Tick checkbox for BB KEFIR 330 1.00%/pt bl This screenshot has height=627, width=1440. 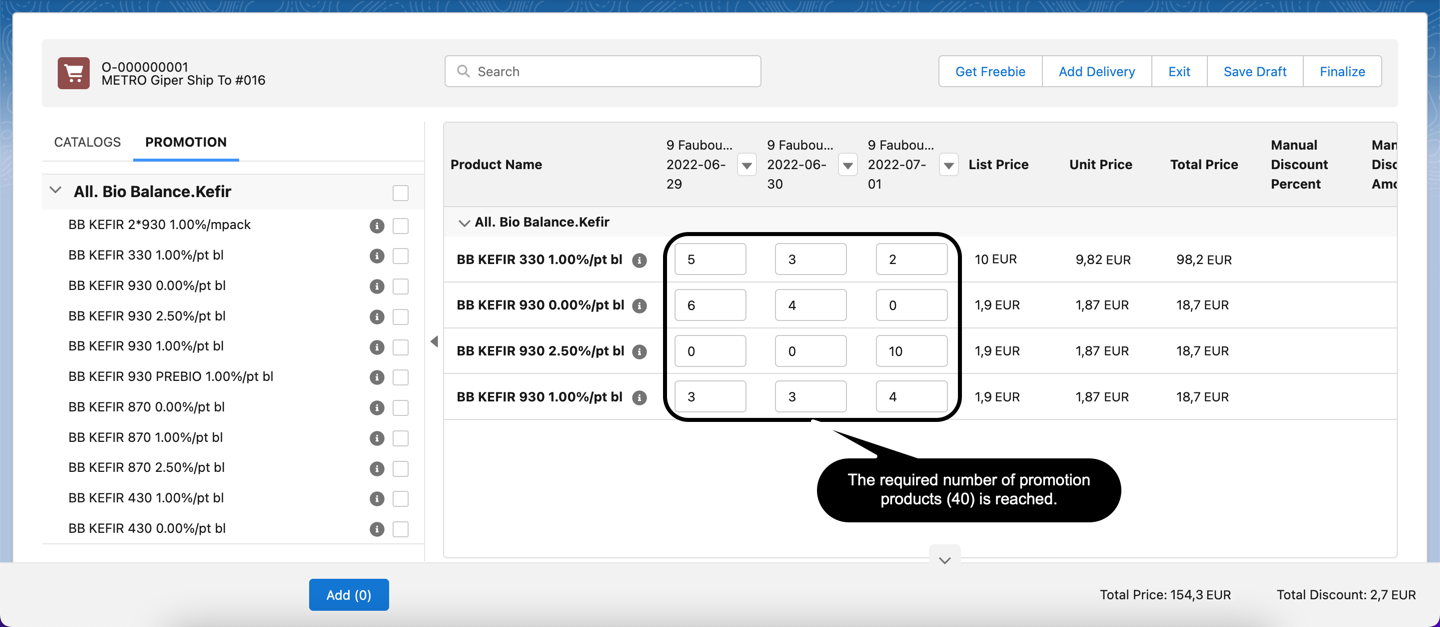[401, 256]
